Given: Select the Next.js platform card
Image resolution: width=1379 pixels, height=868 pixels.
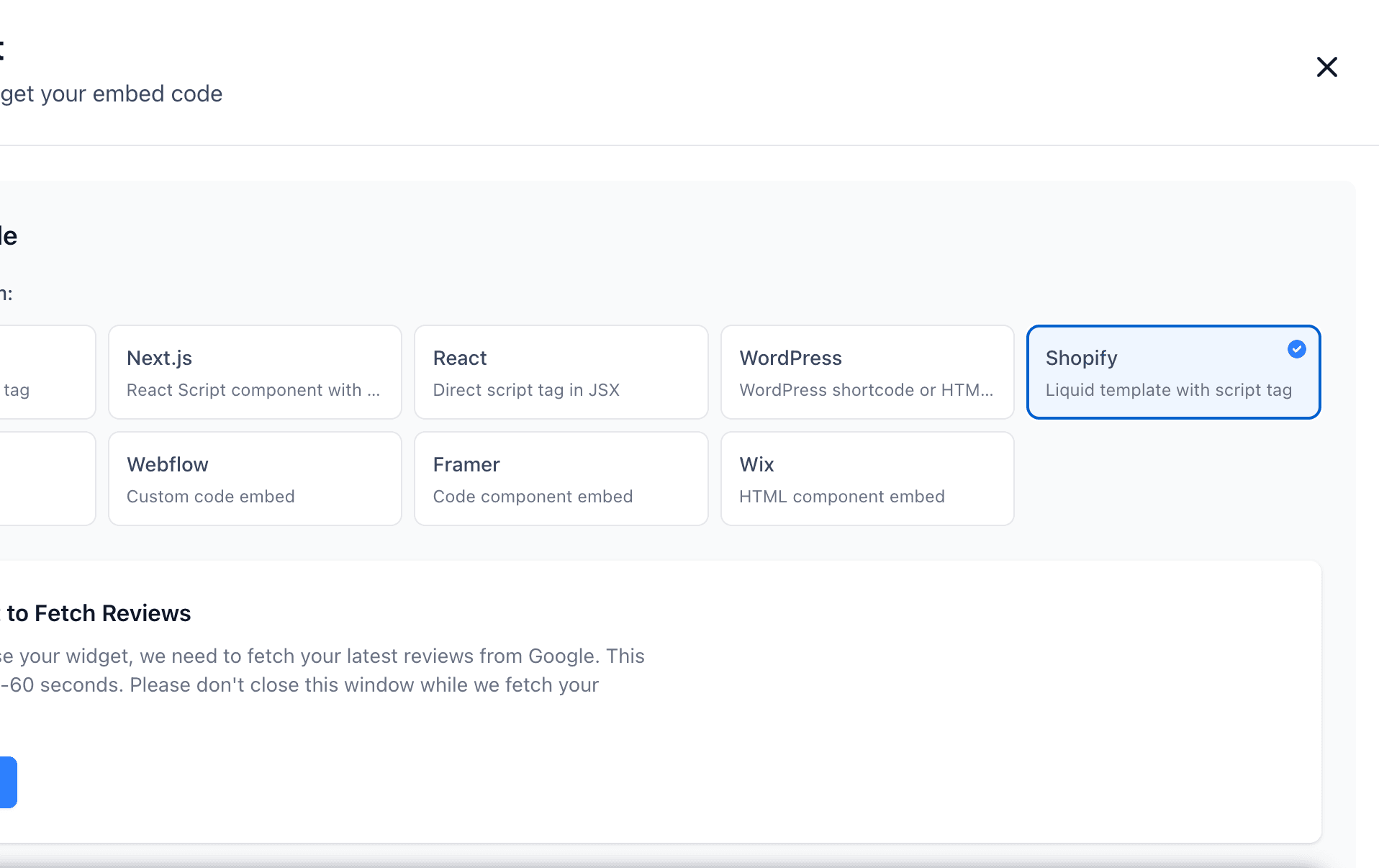Looking at the screenshot, I should 254,371.
